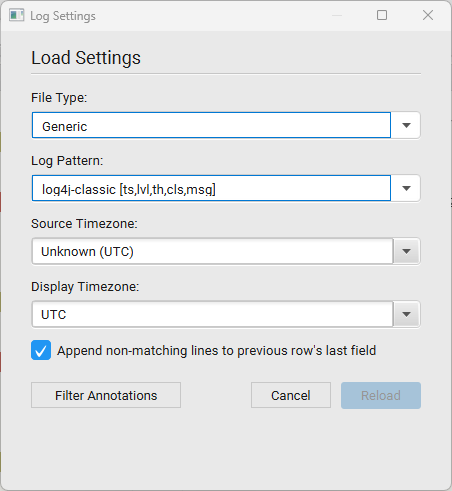The width and height of the screenshot is (452, 491).
Task: Click the Source Timezone: label
Action: tap(84, 224)
